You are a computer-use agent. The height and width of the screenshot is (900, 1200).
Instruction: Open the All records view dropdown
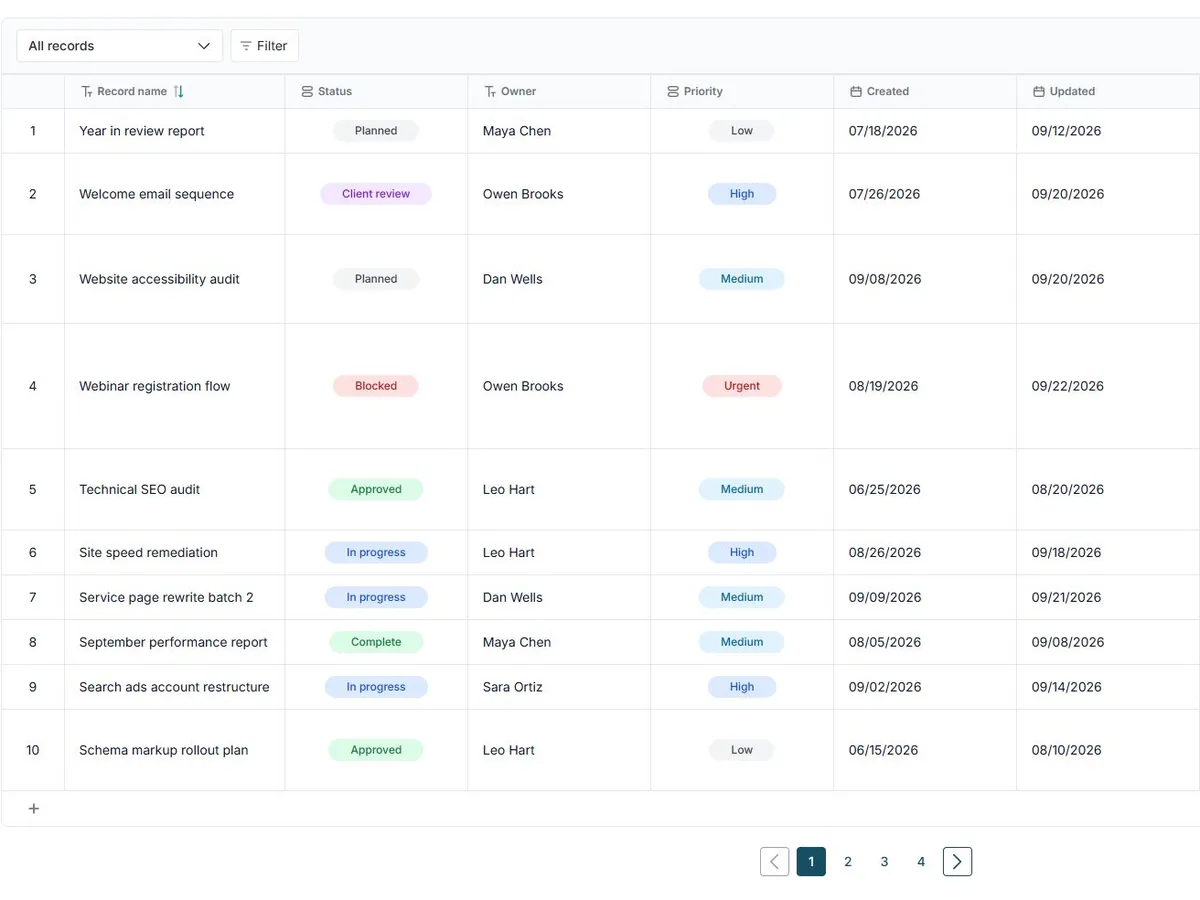(119, 46)
